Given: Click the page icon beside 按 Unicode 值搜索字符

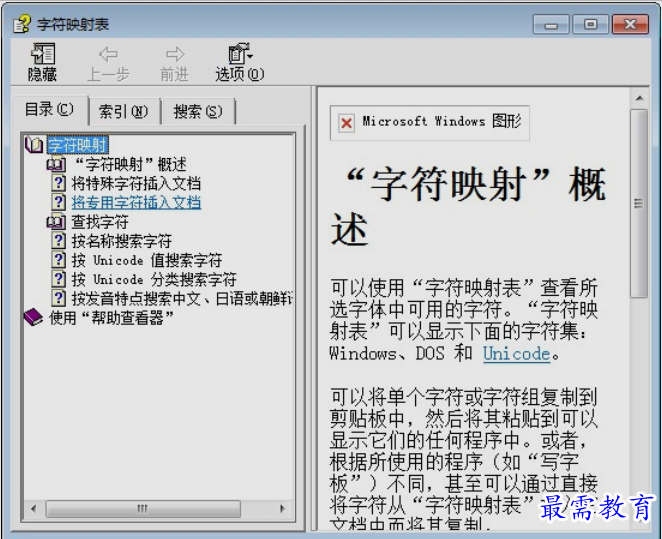Looking at the screenshot, I should [x=58, y=260].
